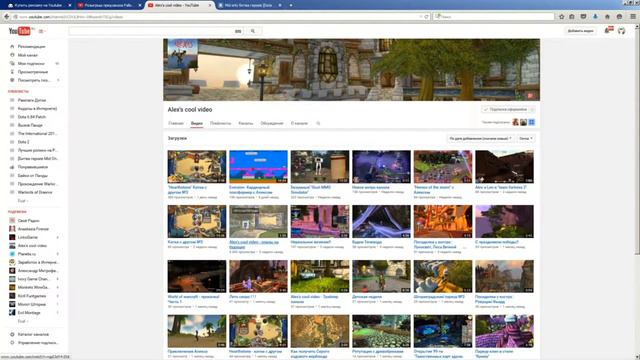Switch to the Главная channel tab

(x=176, y=123)
